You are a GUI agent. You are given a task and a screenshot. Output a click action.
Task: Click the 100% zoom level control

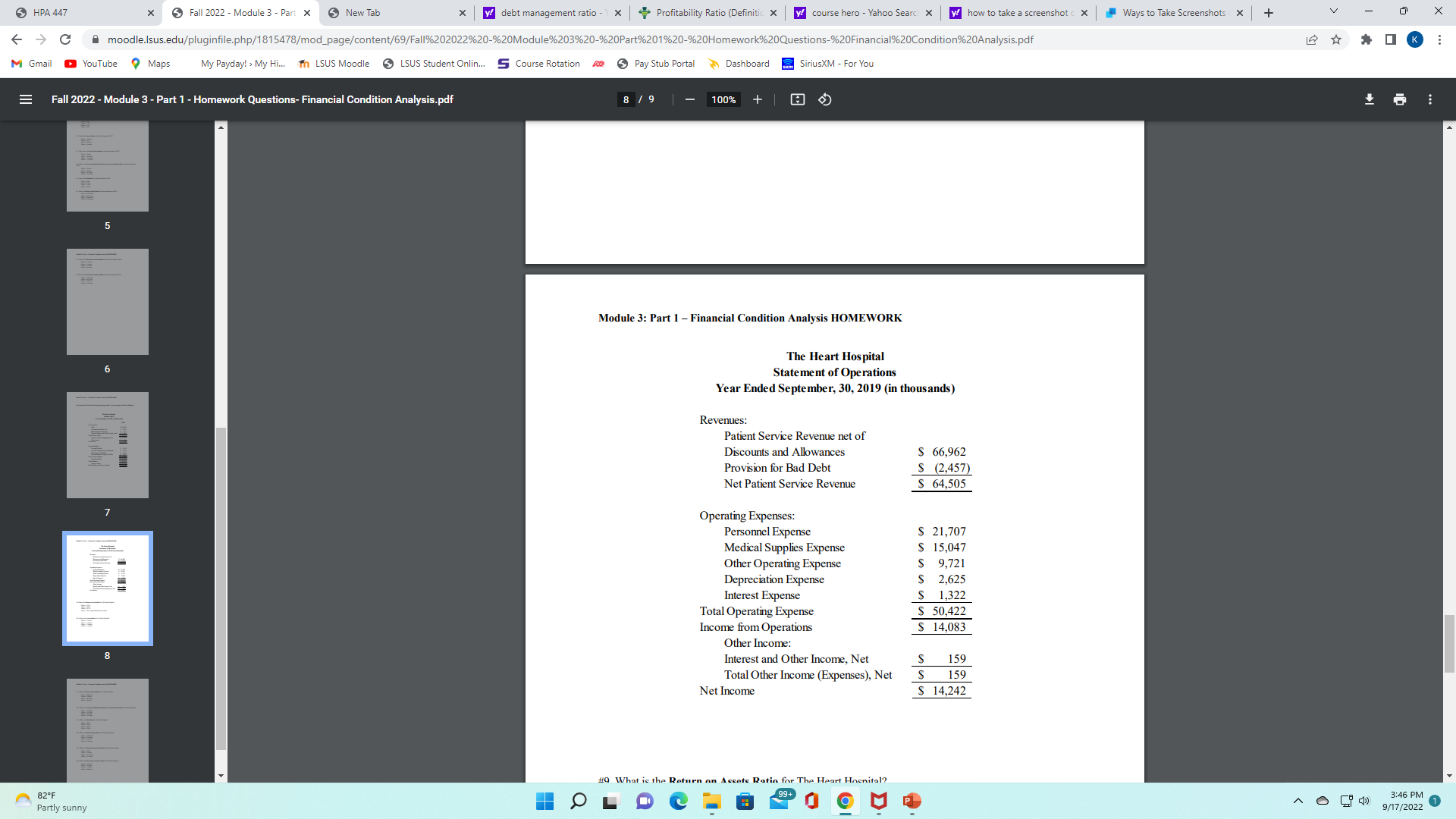[x=723, y=99]
